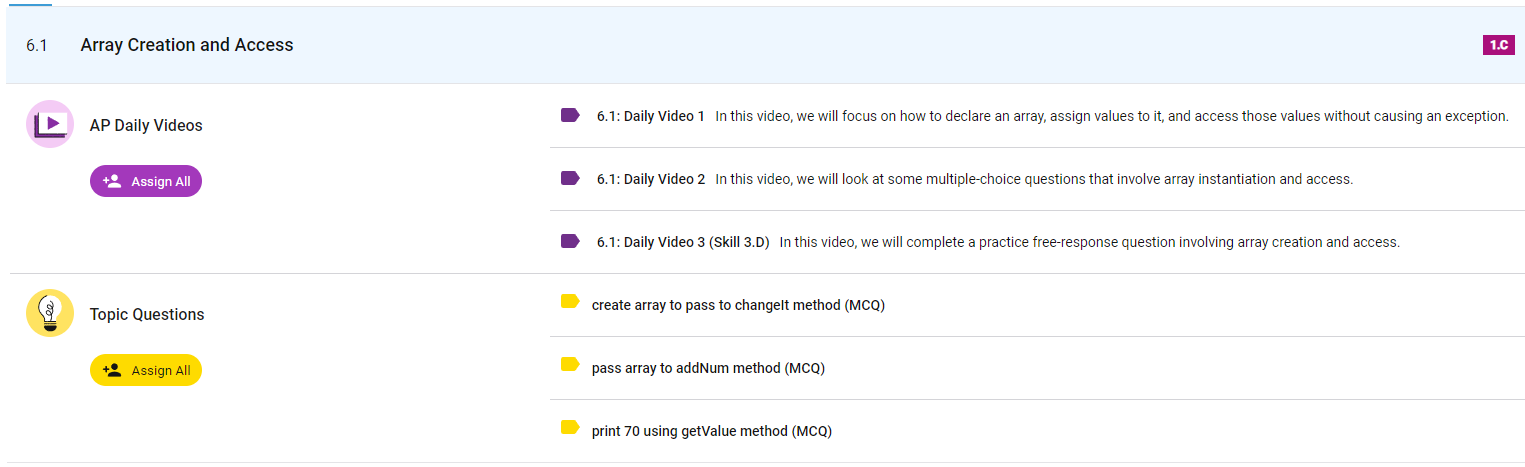Open 6.1: Daily Video 3 (Skill 3.D)
This screenshot has width=1525, height=467.
[x=683, y=242]
